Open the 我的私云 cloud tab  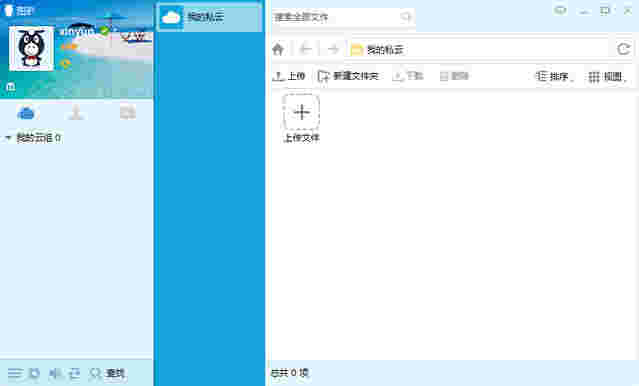click(x=209, y=17)
